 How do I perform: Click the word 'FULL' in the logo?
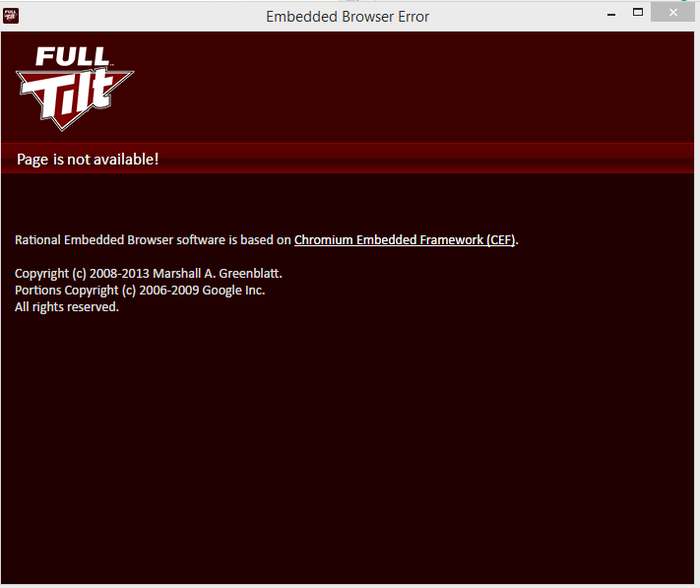(x=72, y=57)
